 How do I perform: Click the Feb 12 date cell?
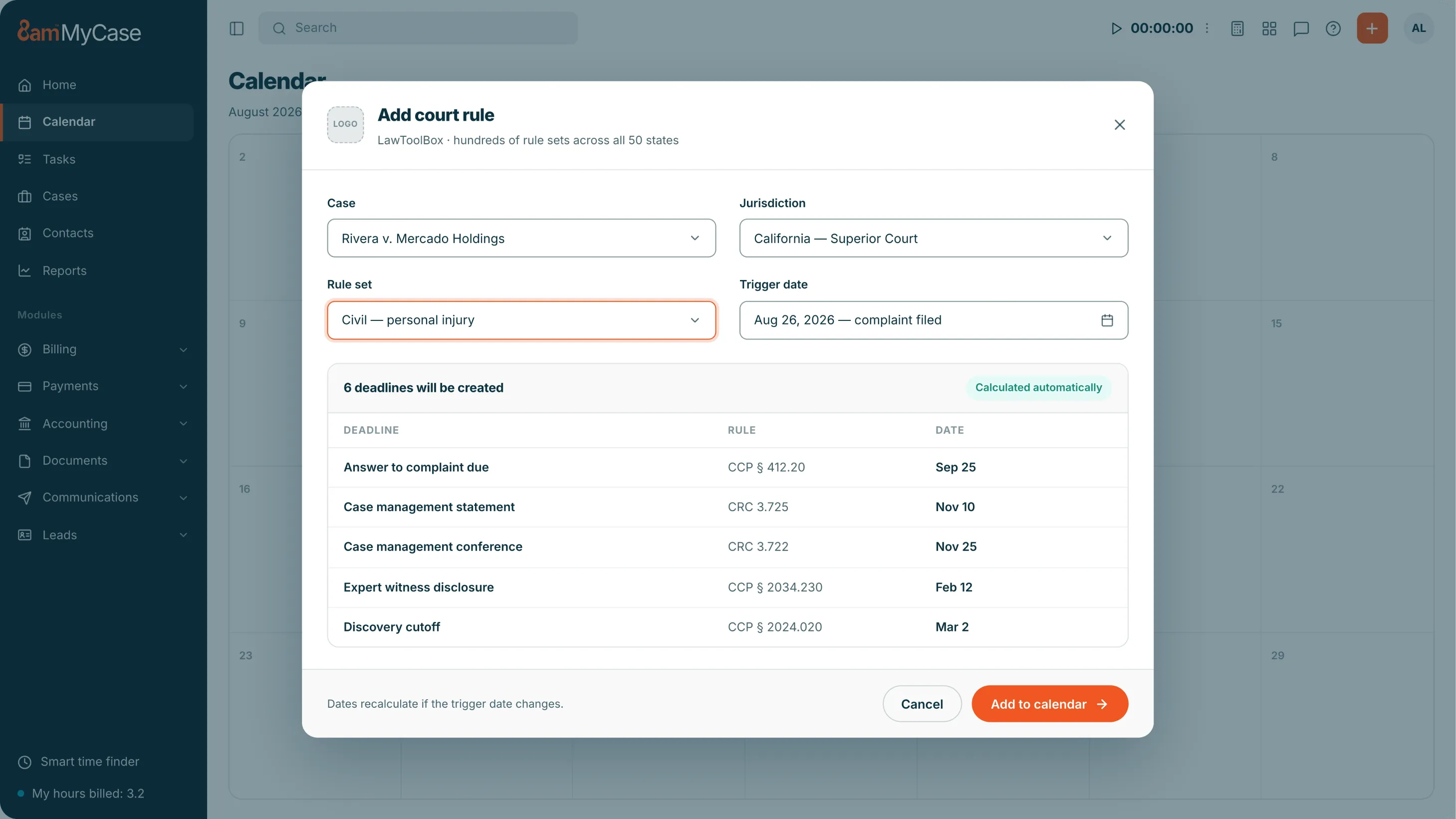coord(954,587)
